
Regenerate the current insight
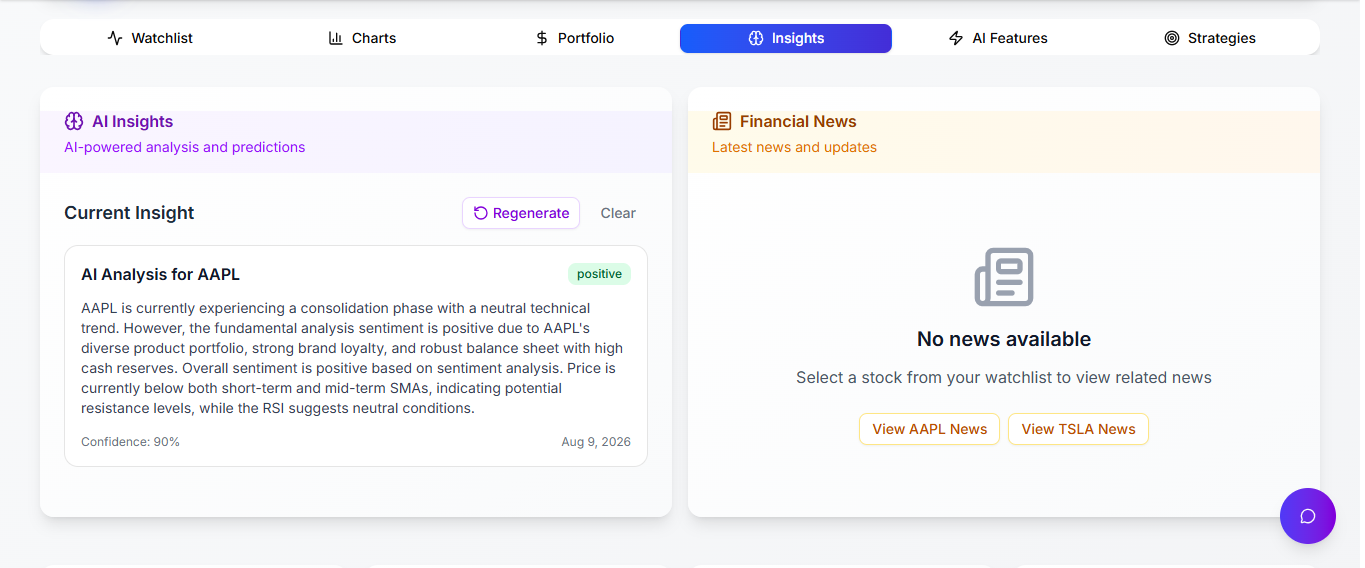521,213
